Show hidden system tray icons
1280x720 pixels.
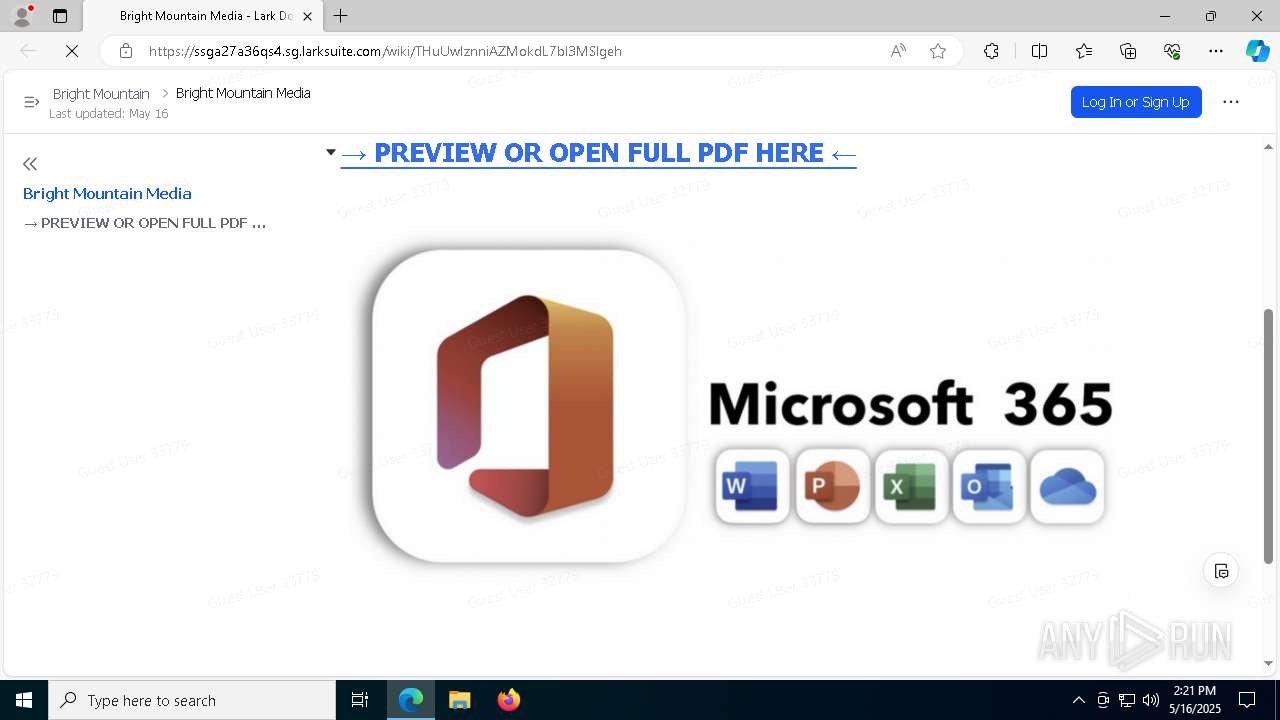(x=1078, y=700)
